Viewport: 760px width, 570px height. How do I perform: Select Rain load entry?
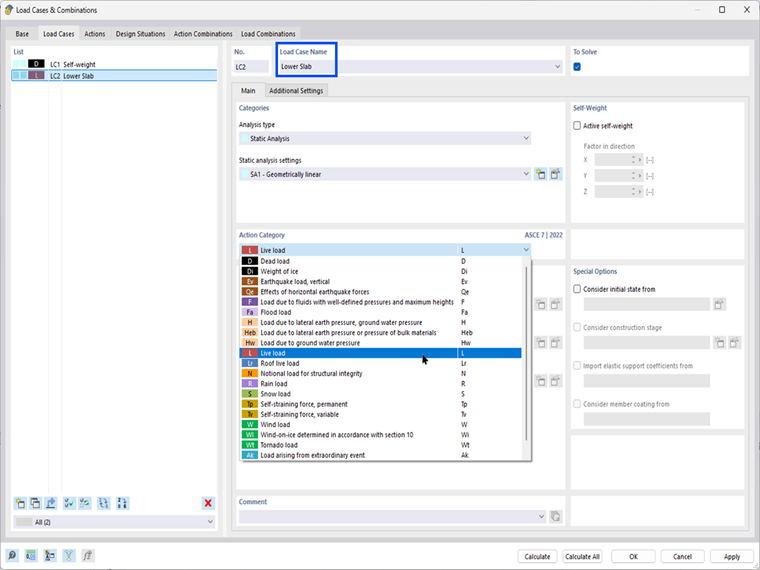point(381,384)
